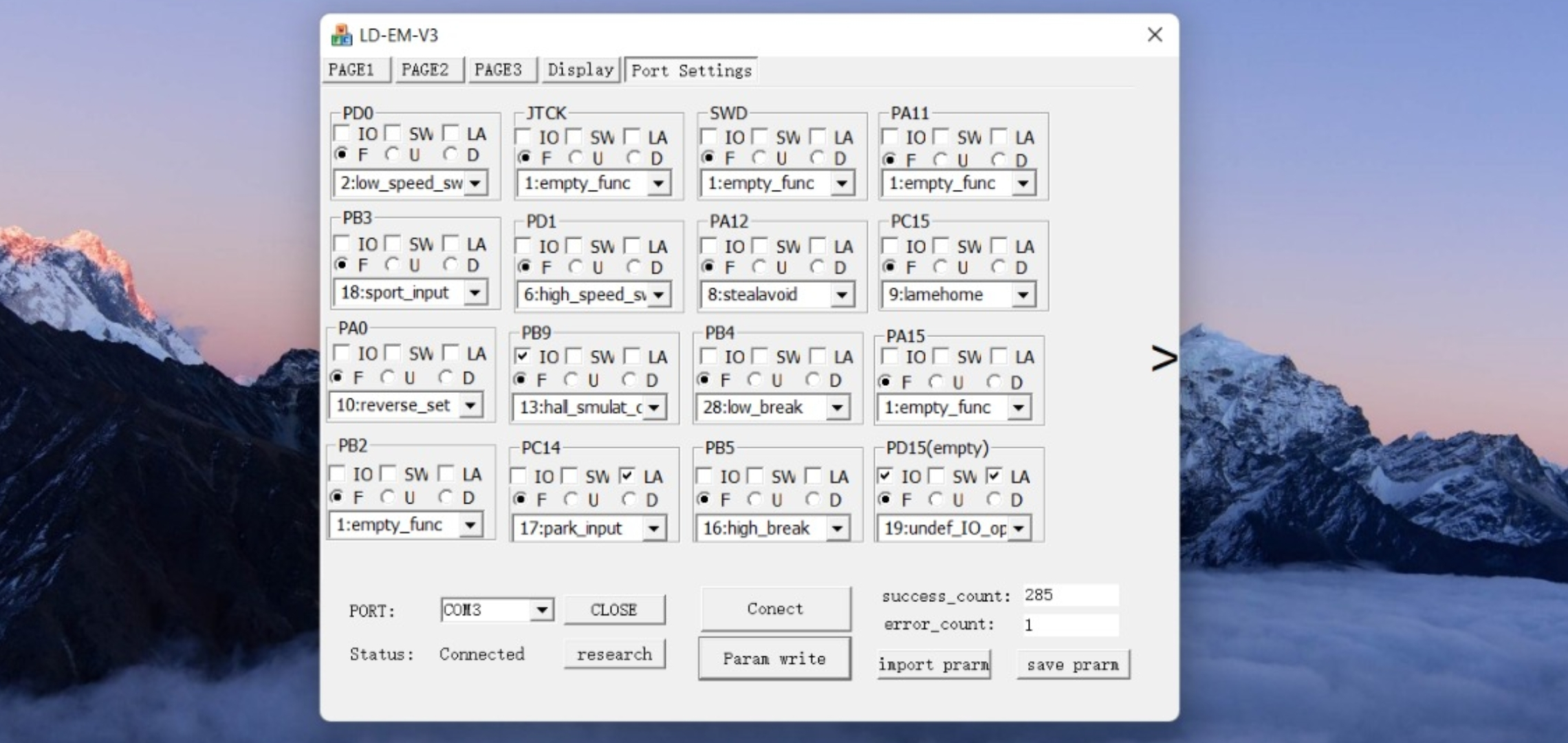Uncheck the PB9 IO checkbox
1568x743 pixels.
(x=523, y=356)
